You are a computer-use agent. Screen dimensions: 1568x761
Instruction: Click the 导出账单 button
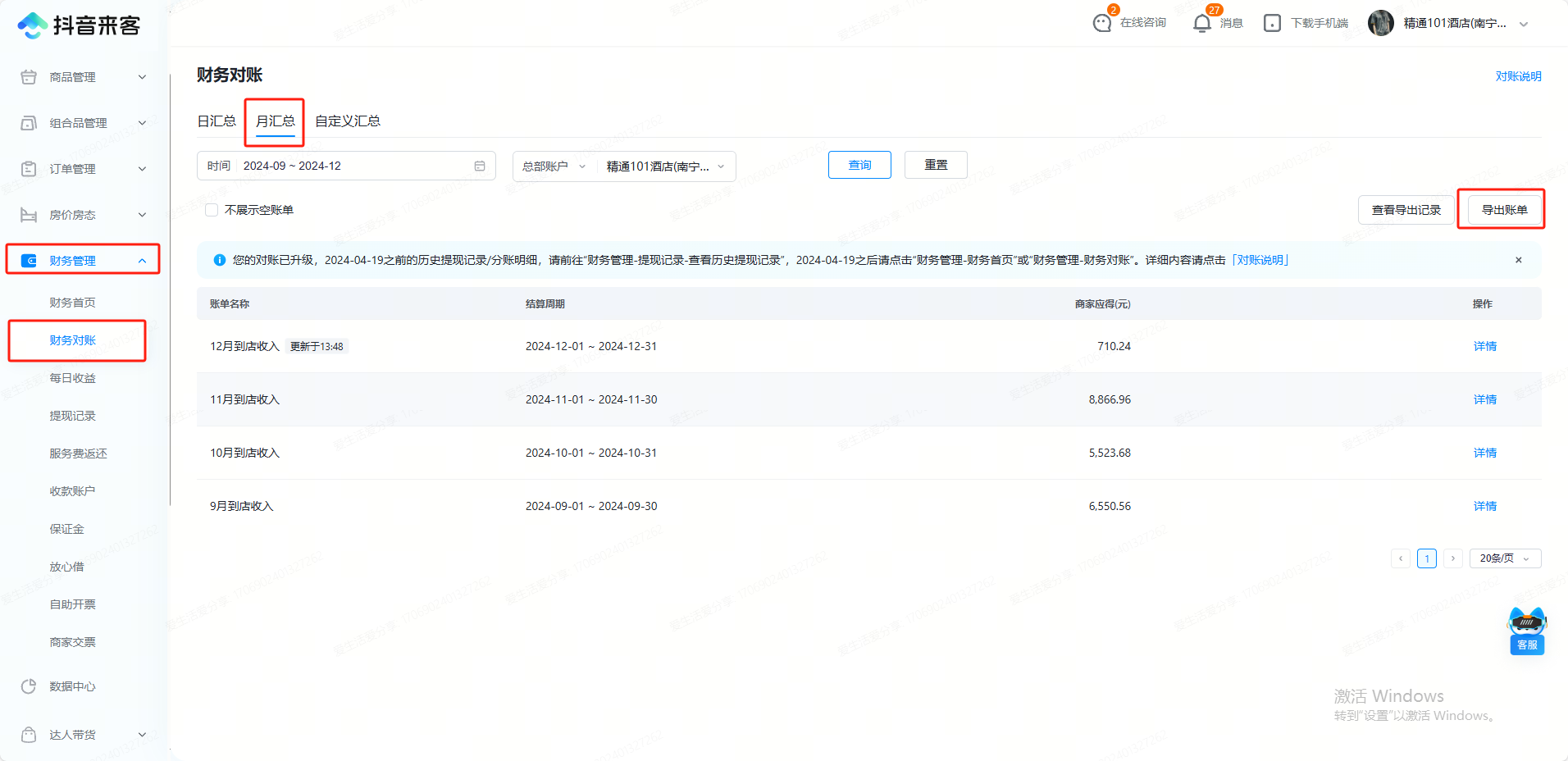(1504, 210)
